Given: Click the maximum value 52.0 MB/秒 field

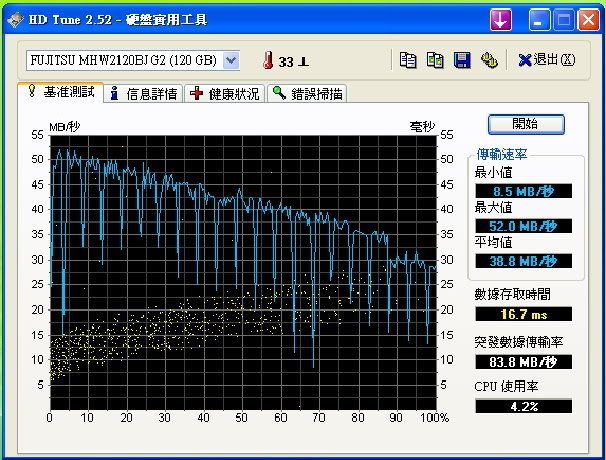Looking at the screenshot, I should point(523,226).
